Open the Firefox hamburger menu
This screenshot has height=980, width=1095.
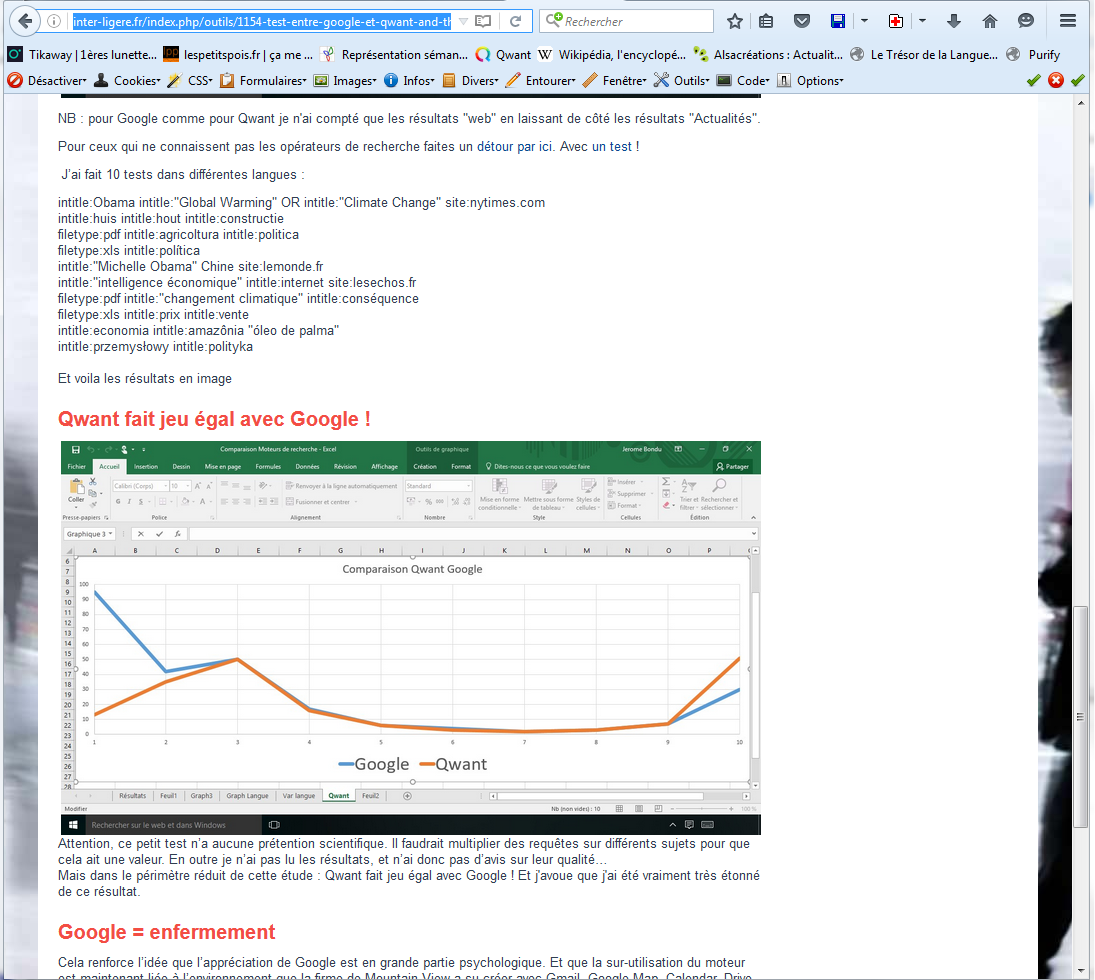tap(1068, 21)
